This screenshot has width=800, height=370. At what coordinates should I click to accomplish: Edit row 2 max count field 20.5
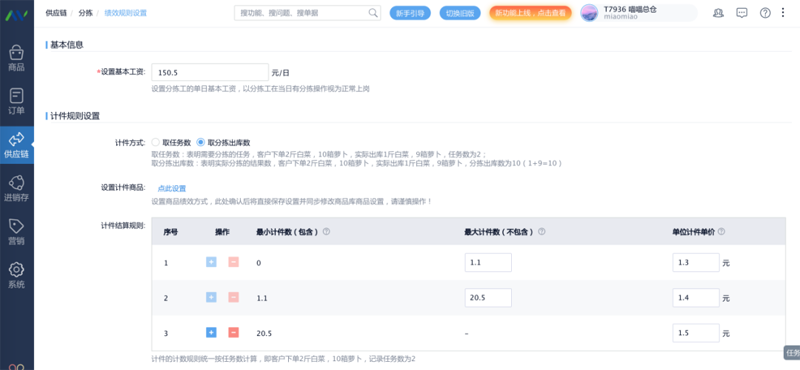click(x=488, y=298)
